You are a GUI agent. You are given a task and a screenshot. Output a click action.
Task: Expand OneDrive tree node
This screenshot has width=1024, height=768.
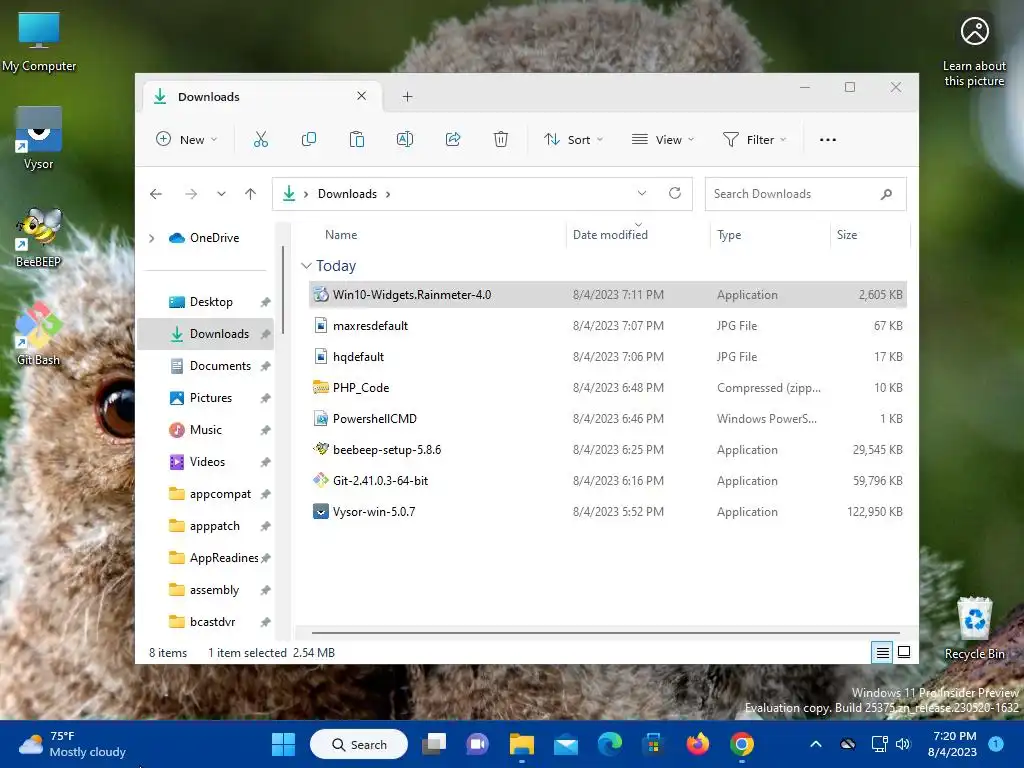[x=152, y=238]
